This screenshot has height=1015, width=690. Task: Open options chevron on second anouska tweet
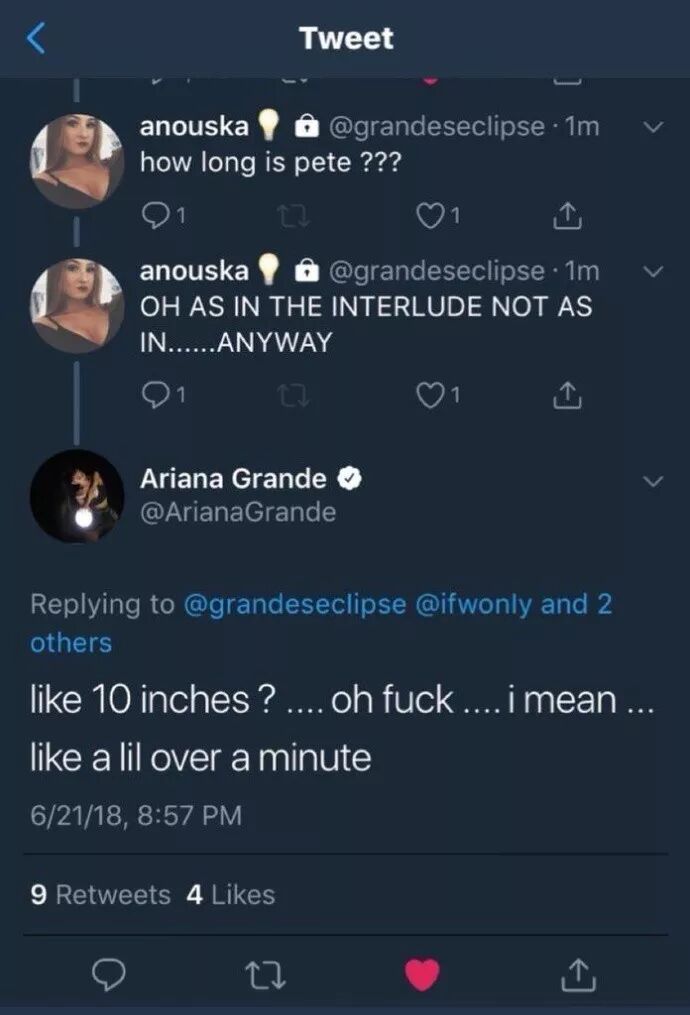click(651, 272)
